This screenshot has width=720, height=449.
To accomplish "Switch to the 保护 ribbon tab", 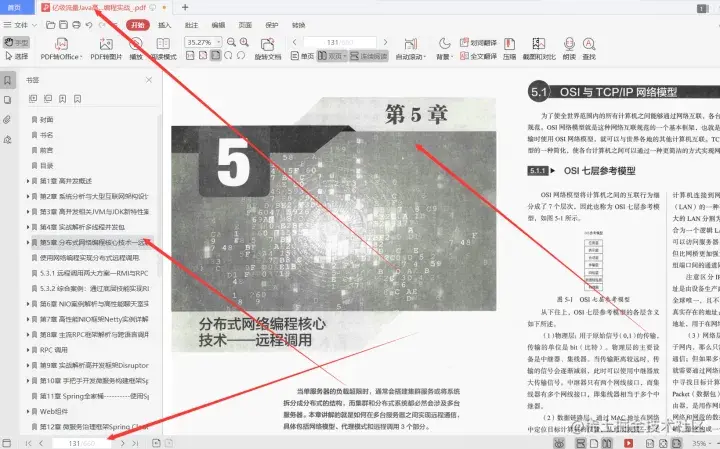I will (272, 25).
